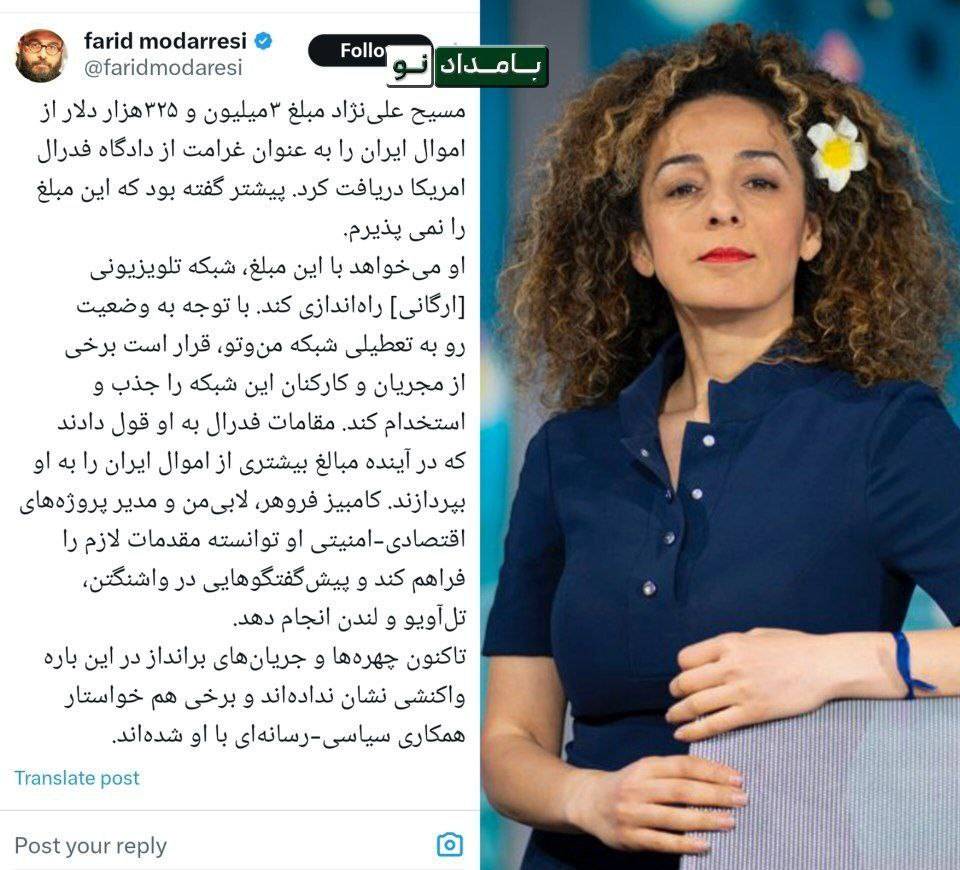This screenshot has width=960, height=870.
Task: Click the blue verified badge icon
Action: click(x=263, y=42)
